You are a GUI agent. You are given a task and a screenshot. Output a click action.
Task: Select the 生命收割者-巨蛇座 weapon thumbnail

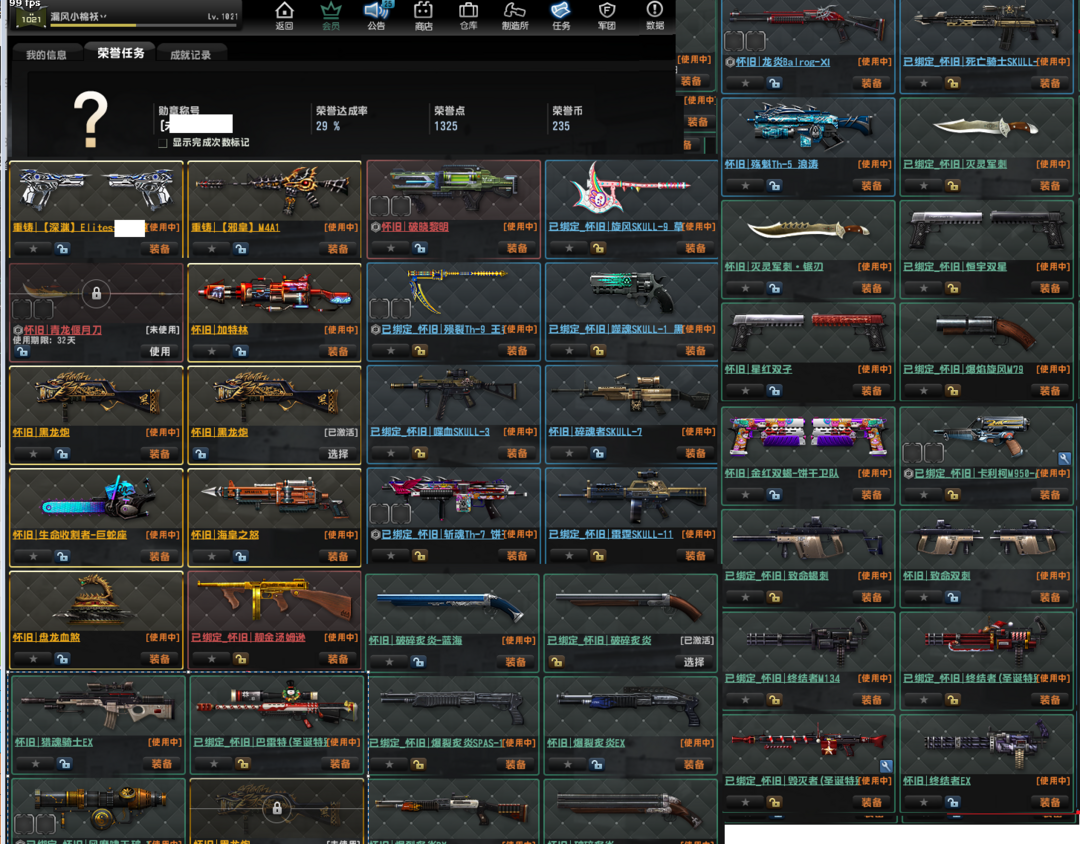(x=96, y=498)
